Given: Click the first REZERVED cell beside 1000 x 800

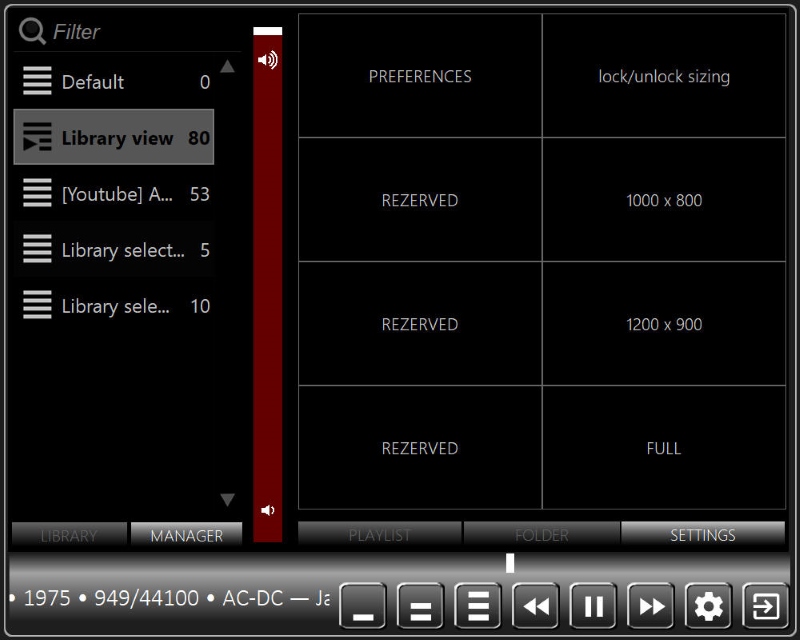Looking at the screenshot, I should click(420, 200).
